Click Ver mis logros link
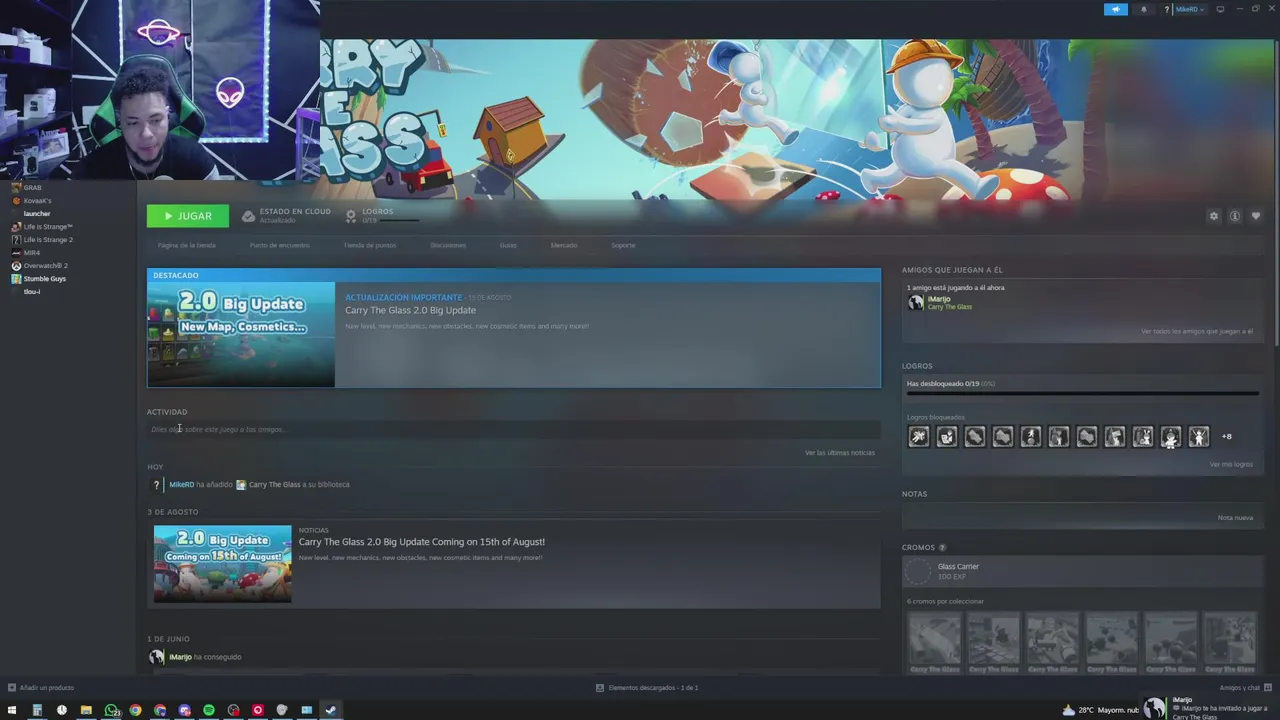 (x=1231, y=464)
